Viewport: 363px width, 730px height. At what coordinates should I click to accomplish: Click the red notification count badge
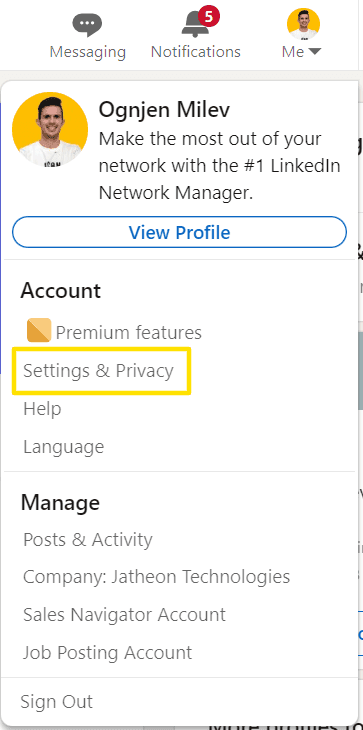tap(208, 18)
